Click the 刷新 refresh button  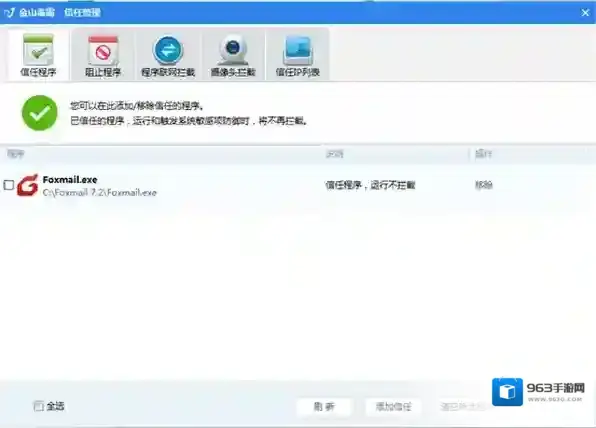coord(324,407)
